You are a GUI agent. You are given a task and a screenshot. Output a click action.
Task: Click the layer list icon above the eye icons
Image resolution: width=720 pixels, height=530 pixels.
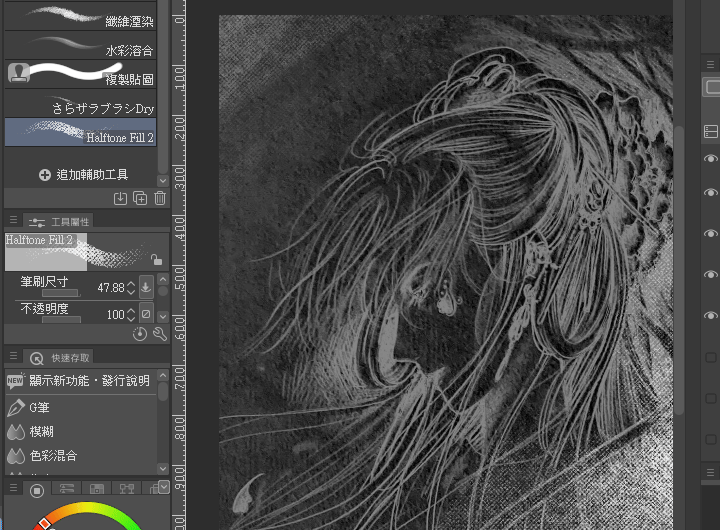[711, 131]
